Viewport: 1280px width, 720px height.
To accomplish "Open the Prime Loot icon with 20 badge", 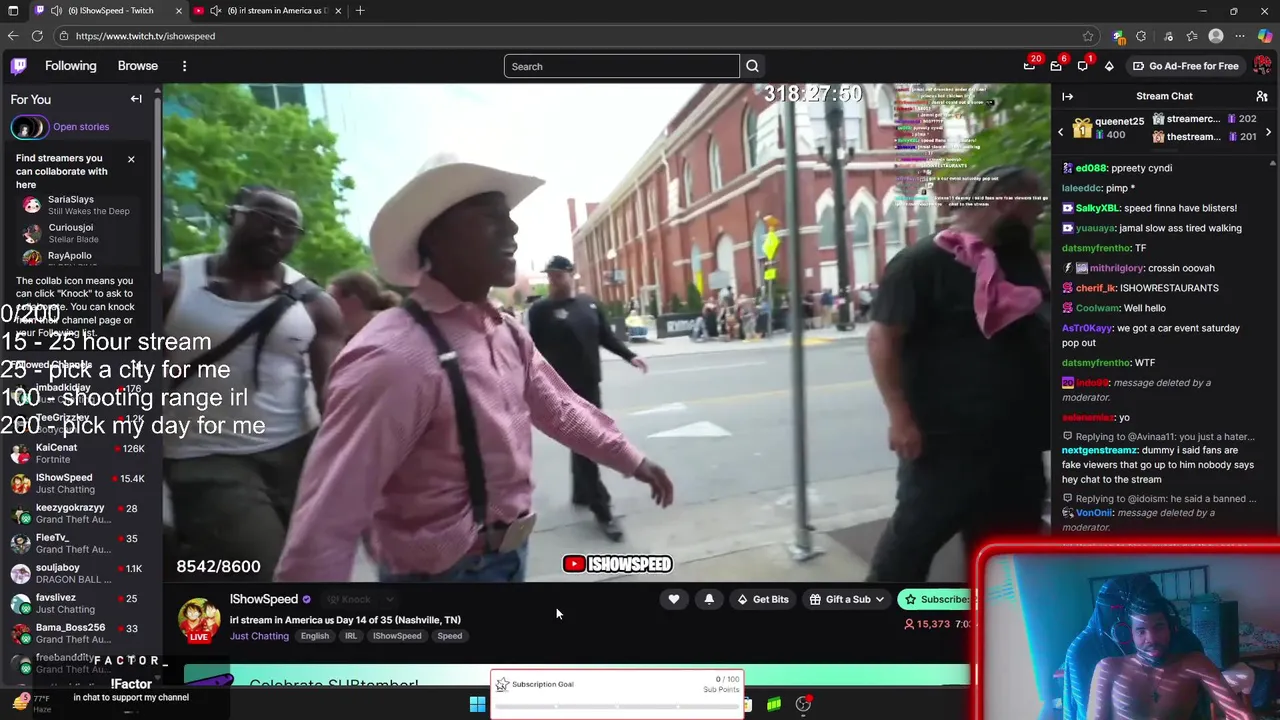I will coord(1029,66).
